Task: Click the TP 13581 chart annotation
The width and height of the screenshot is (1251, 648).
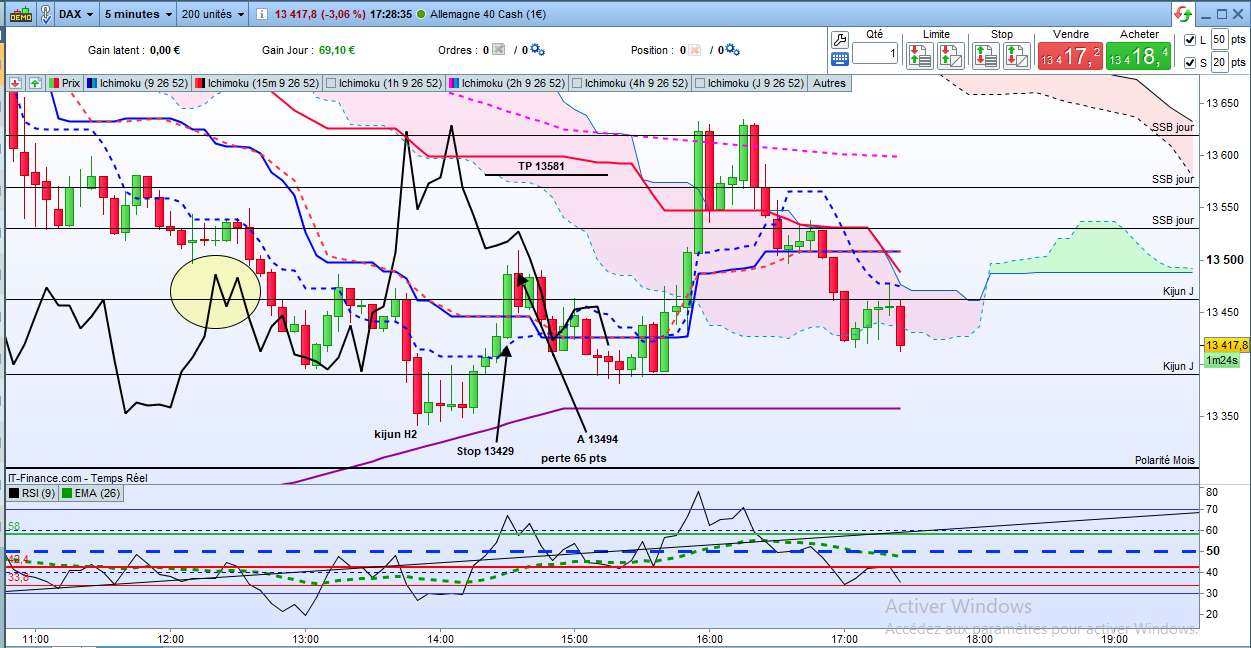Action: pos(541,166)
